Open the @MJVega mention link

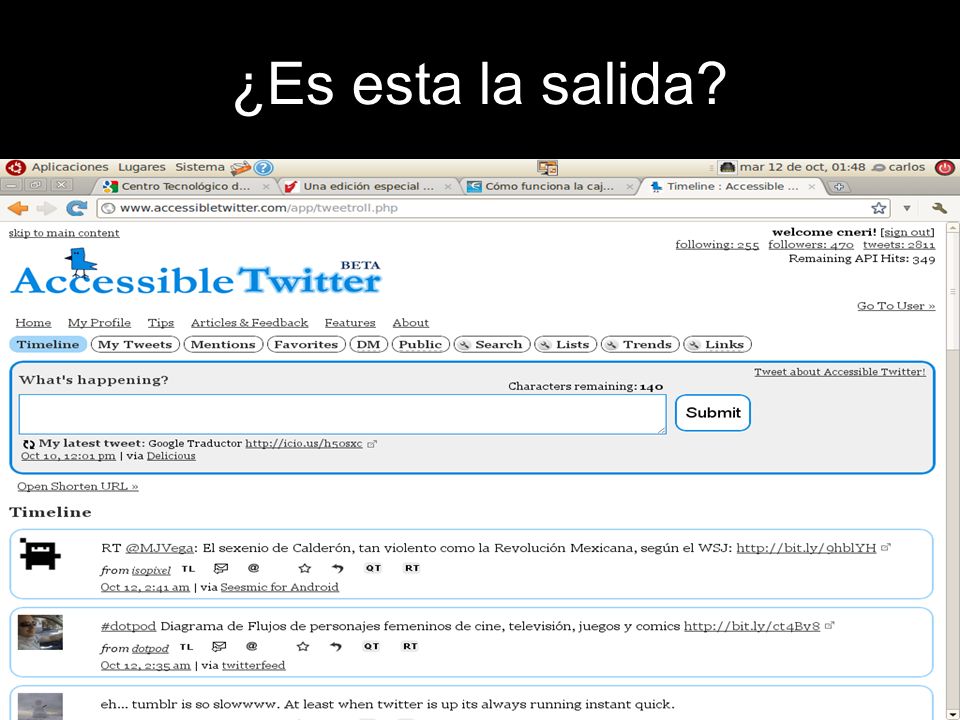tap(159, 548)
